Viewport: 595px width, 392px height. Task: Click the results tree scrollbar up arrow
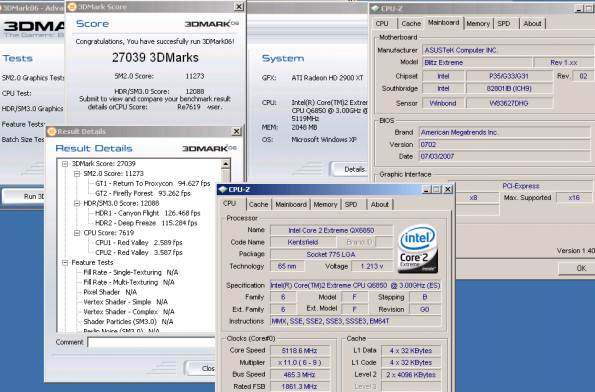pos(225,164)
